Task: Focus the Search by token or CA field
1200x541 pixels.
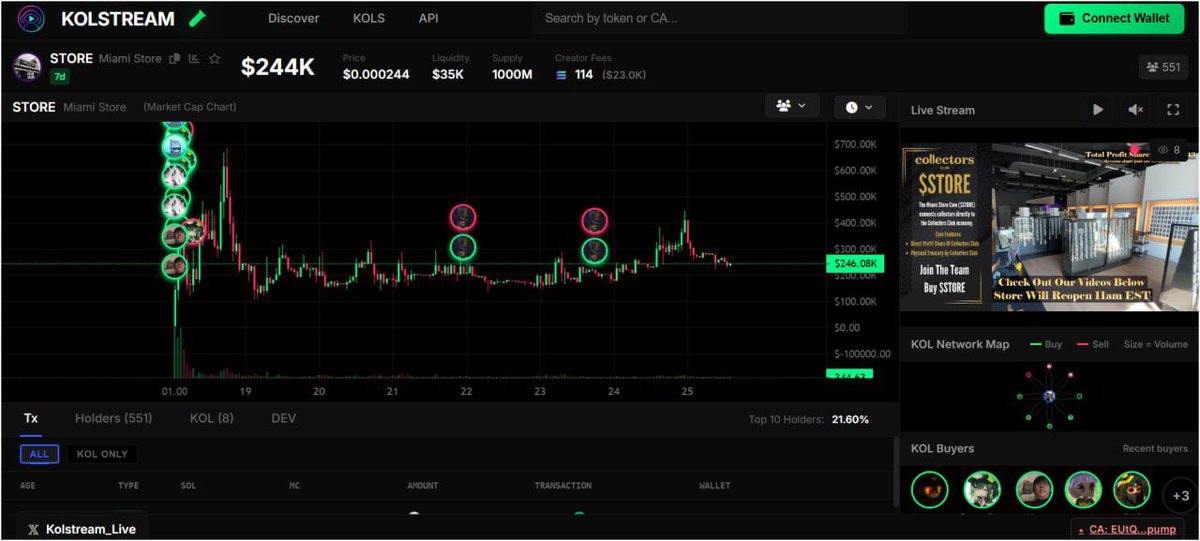Action: click(x=720, y=18)
